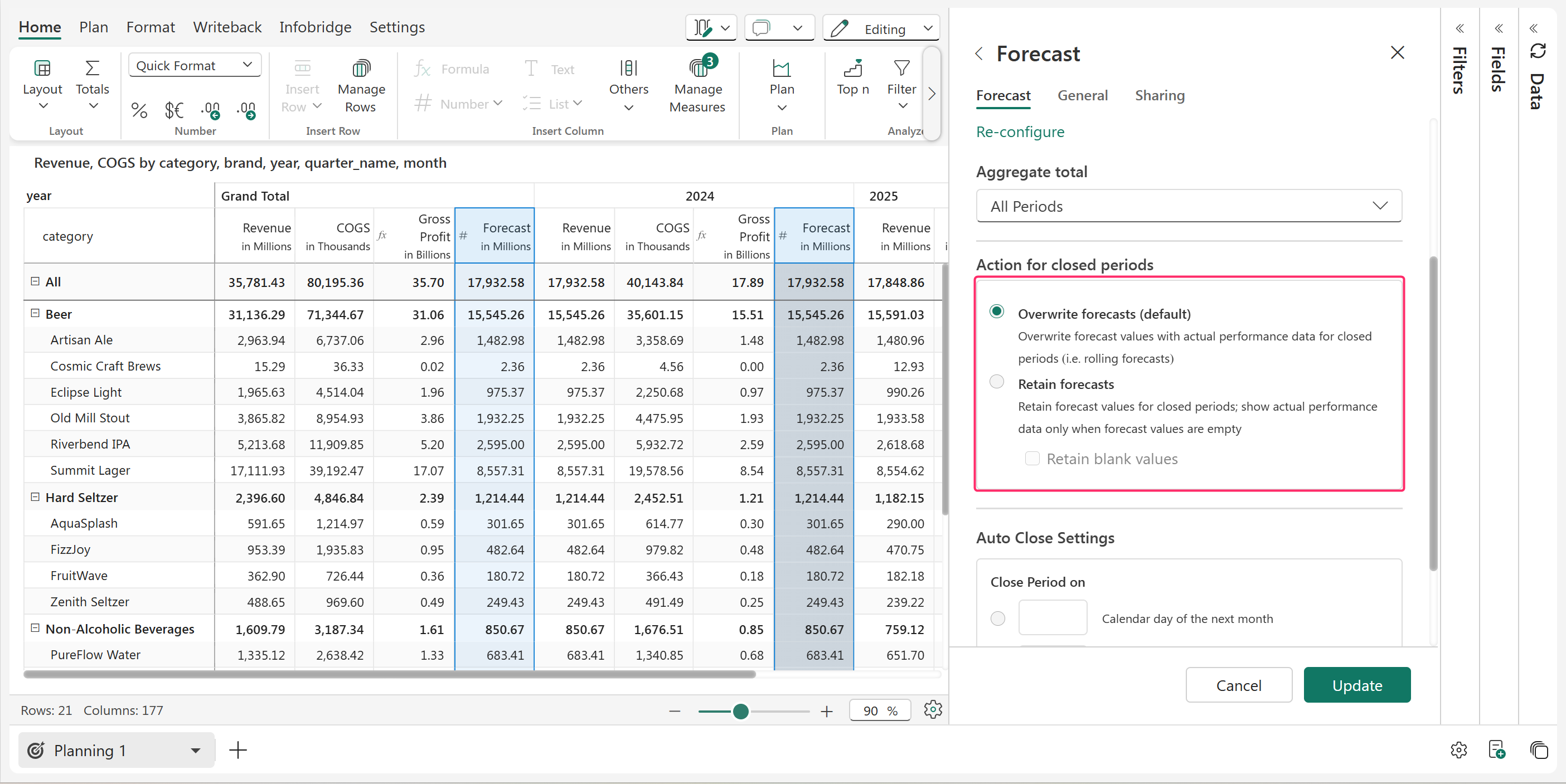The image size is (1566, 784).
Task: Click the calendar day input field
Action: click(x=1053, y=617)
